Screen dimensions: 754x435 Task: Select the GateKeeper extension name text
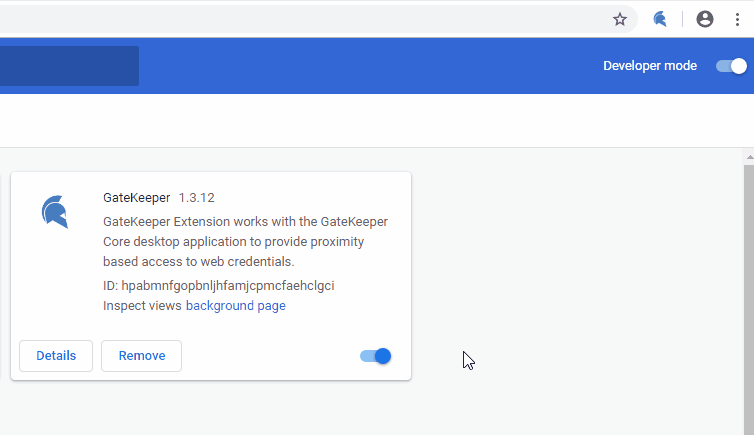coord(136,198)
